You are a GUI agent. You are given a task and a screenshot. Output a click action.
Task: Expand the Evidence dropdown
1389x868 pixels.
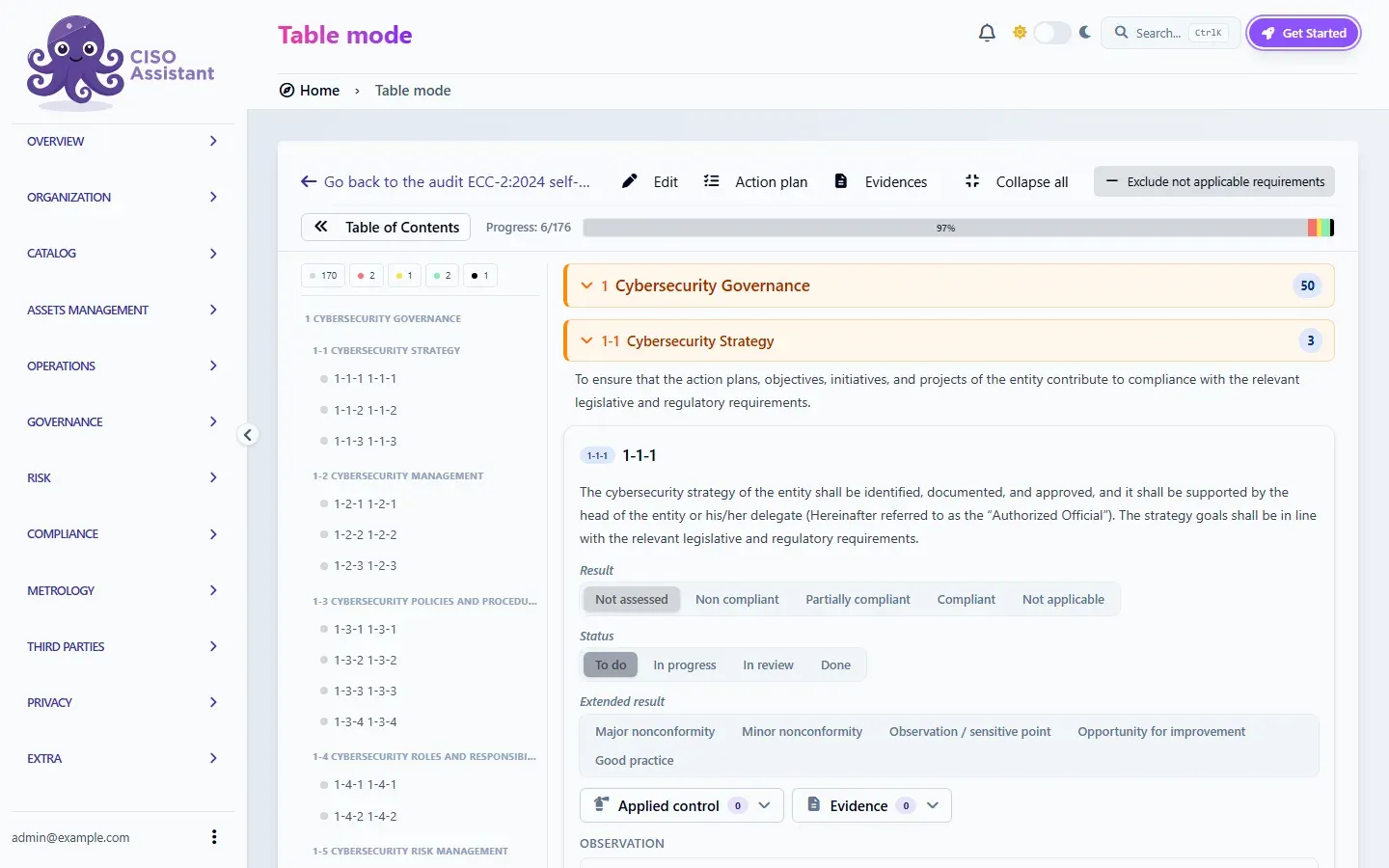tap(872, 805)
